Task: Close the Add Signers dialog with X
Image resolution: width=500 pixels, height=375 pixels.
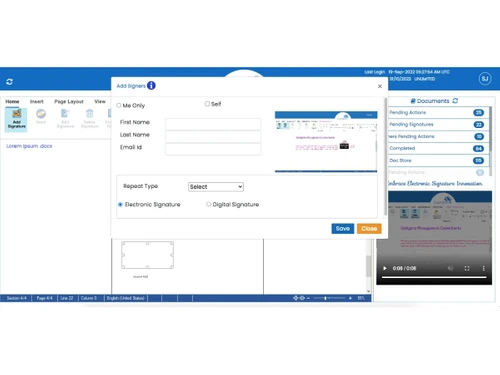Action: (380, 86)
